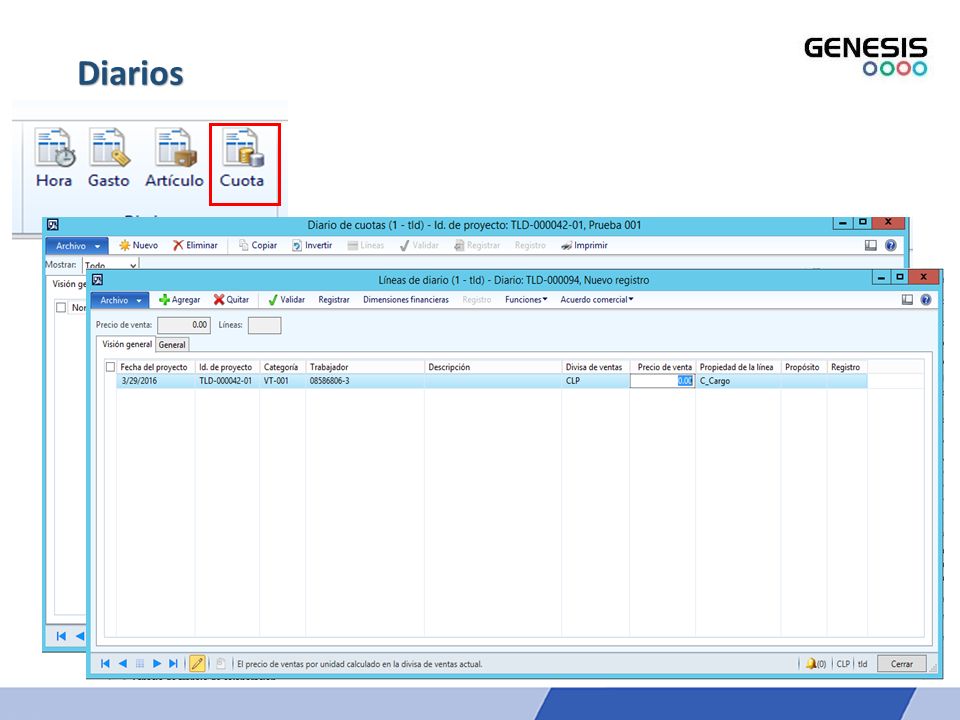Select currency cell CLP in the grid
Viewport: 960px width, 720px height.
point(596,381)
